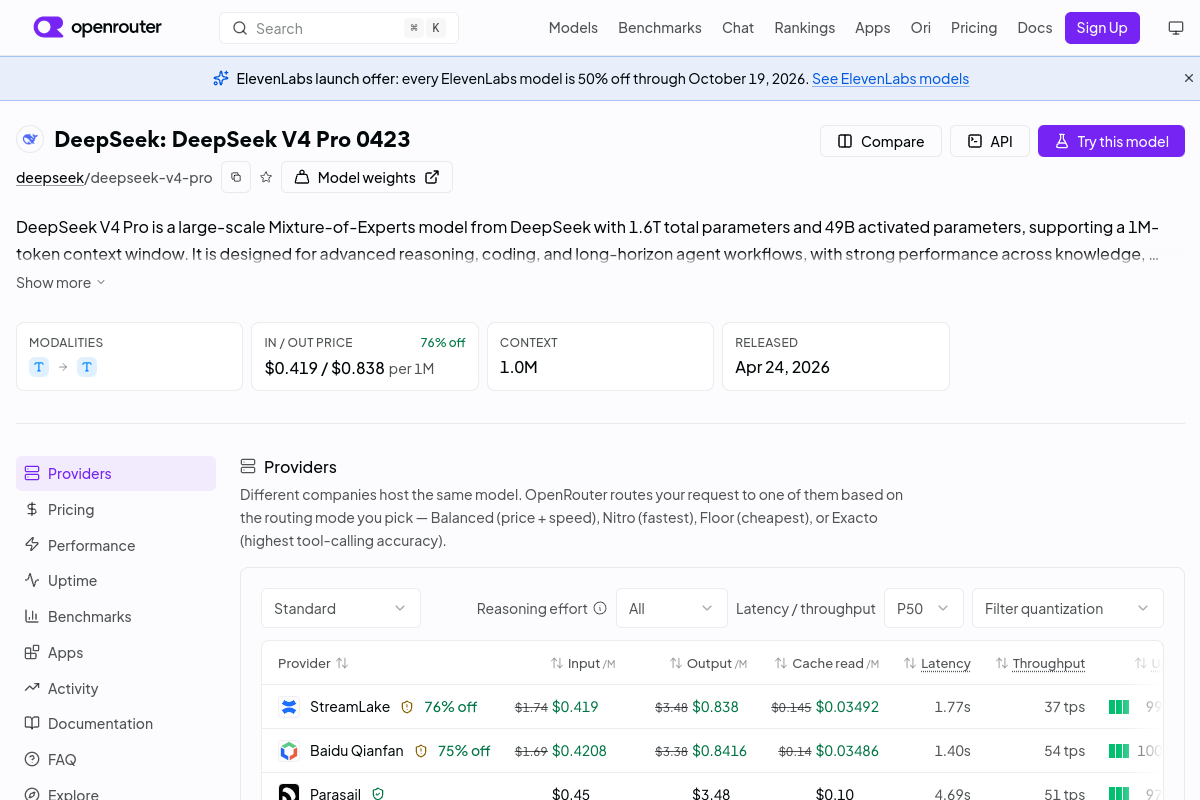Screen dimensions: 1200x800
Task: Select Documentation in the sidebar
Action: (x=116, y=723)
